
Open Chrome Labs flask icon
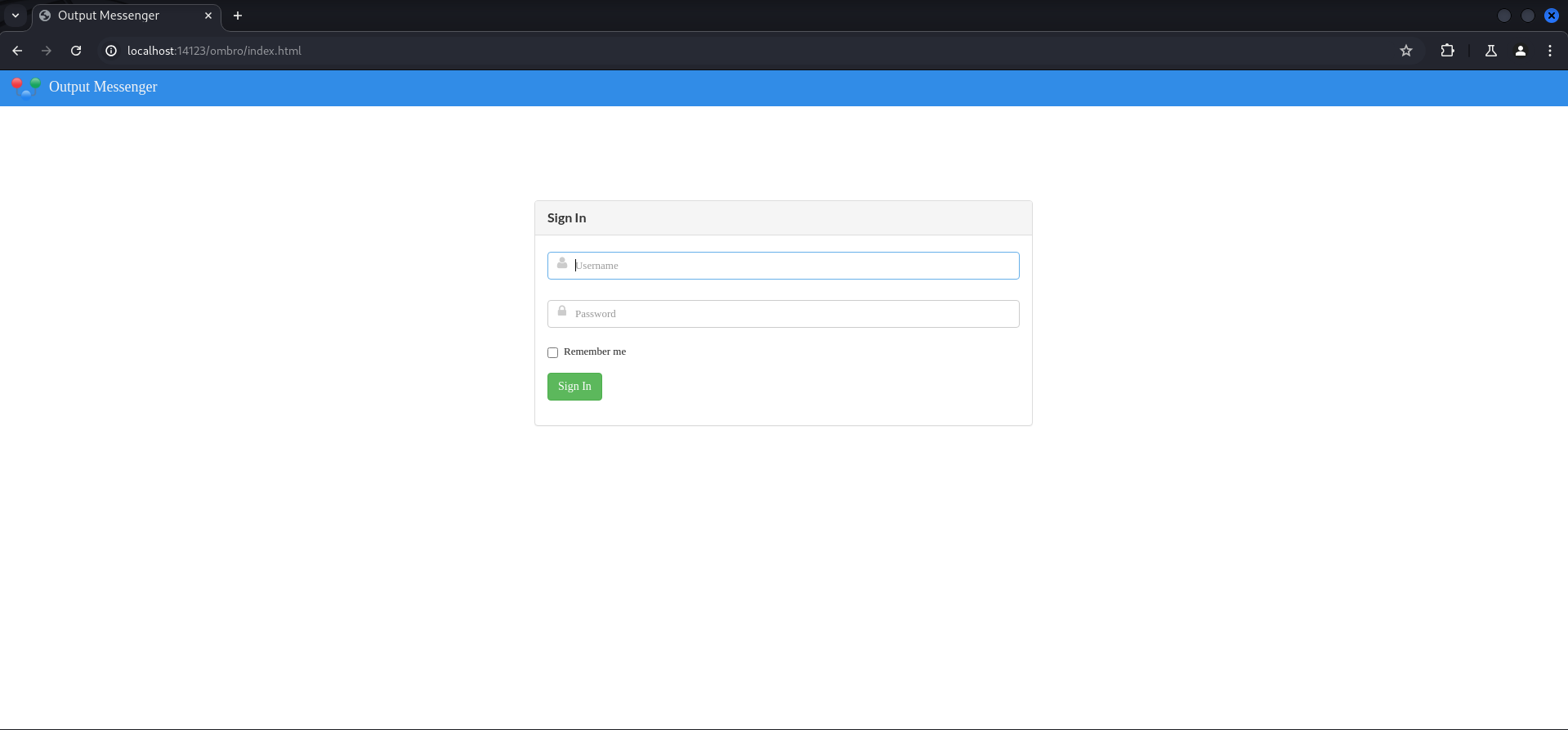click(1490, 51)
